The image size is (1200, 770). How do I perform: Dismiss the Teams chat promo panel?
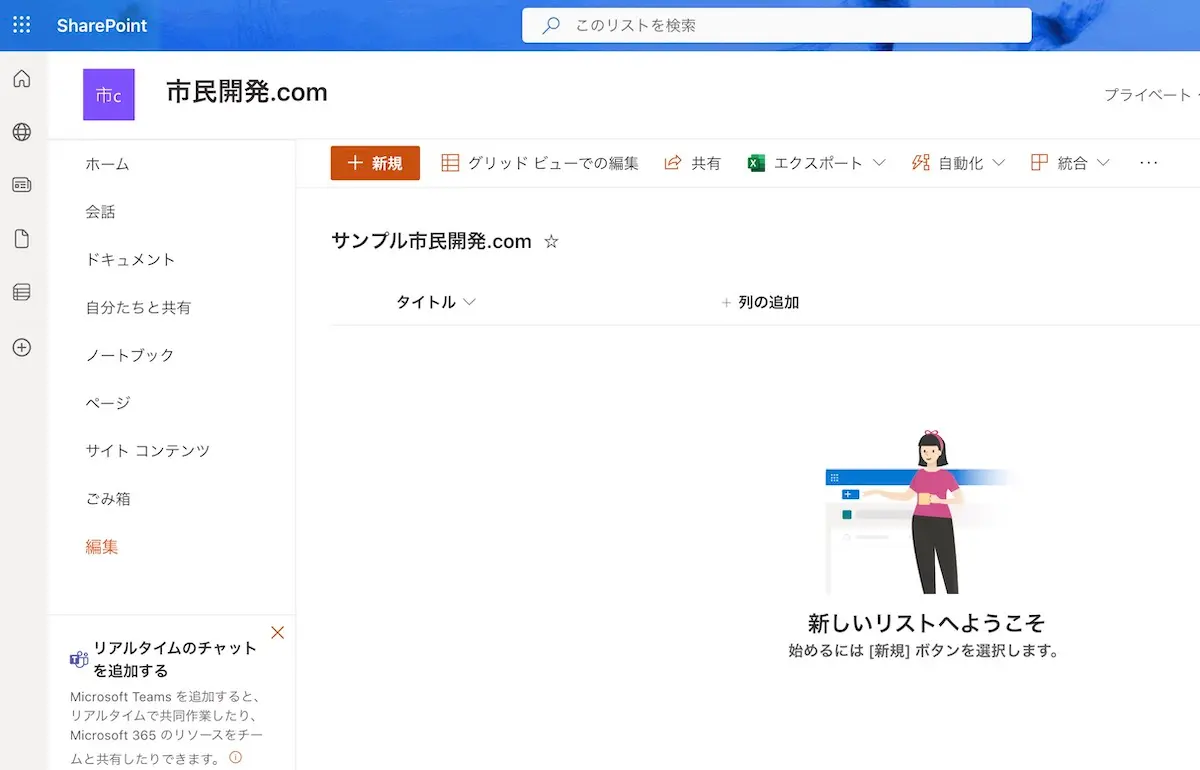coord(278,632)
